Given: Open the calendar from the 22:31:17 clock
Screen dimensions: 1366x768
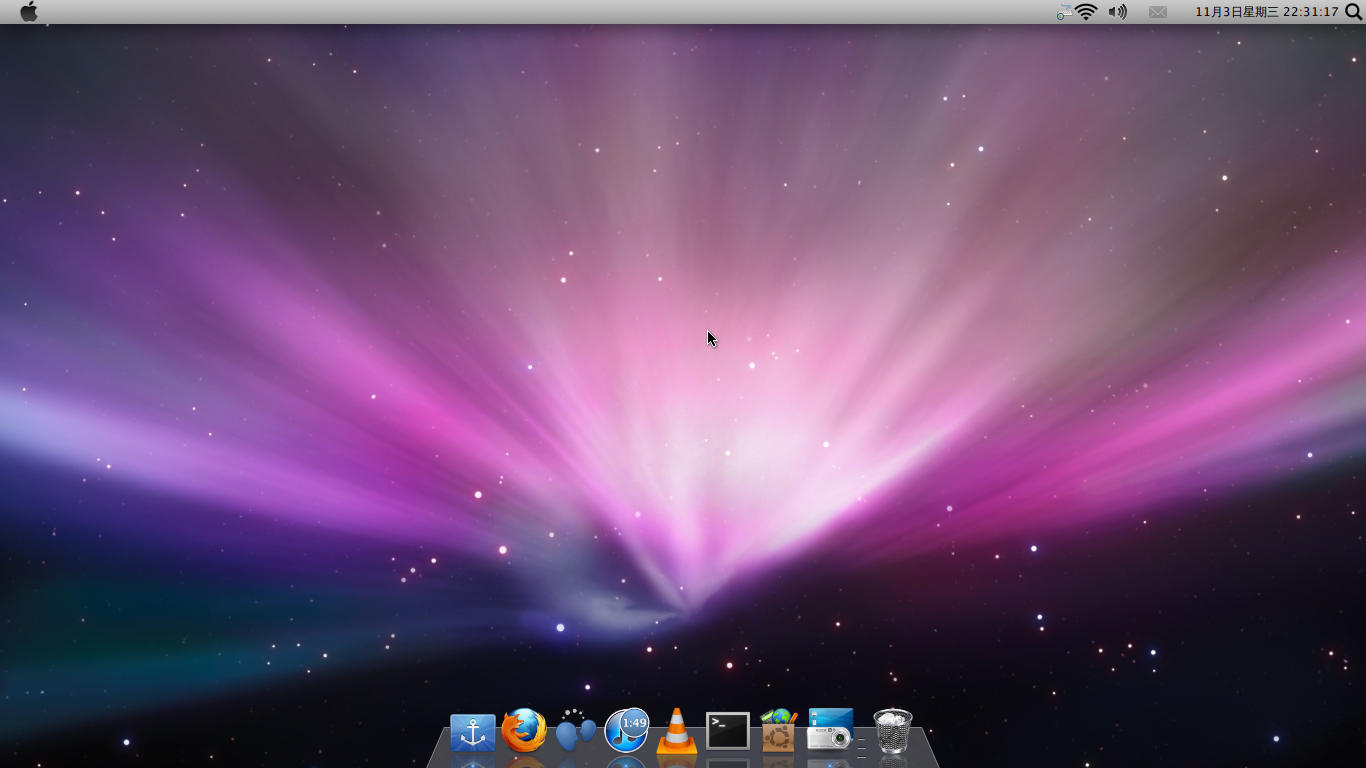Looking at the screenshot, I should (x=1267, y=12).
